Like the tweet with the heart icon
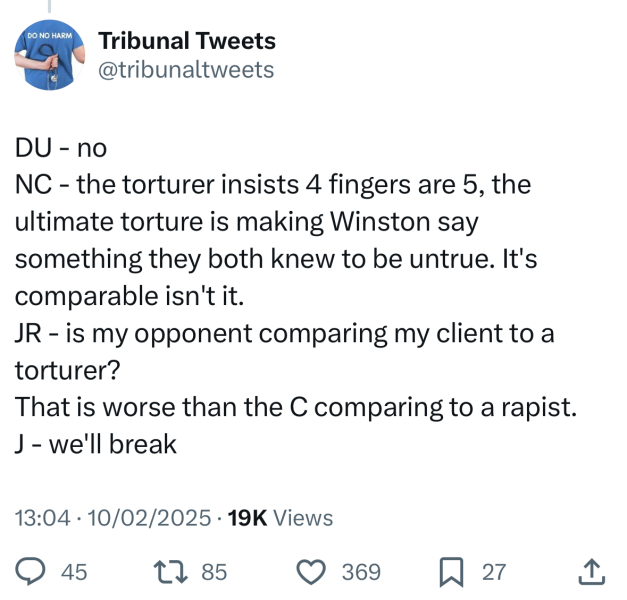The image size is (627, 600). coord(313,572)
